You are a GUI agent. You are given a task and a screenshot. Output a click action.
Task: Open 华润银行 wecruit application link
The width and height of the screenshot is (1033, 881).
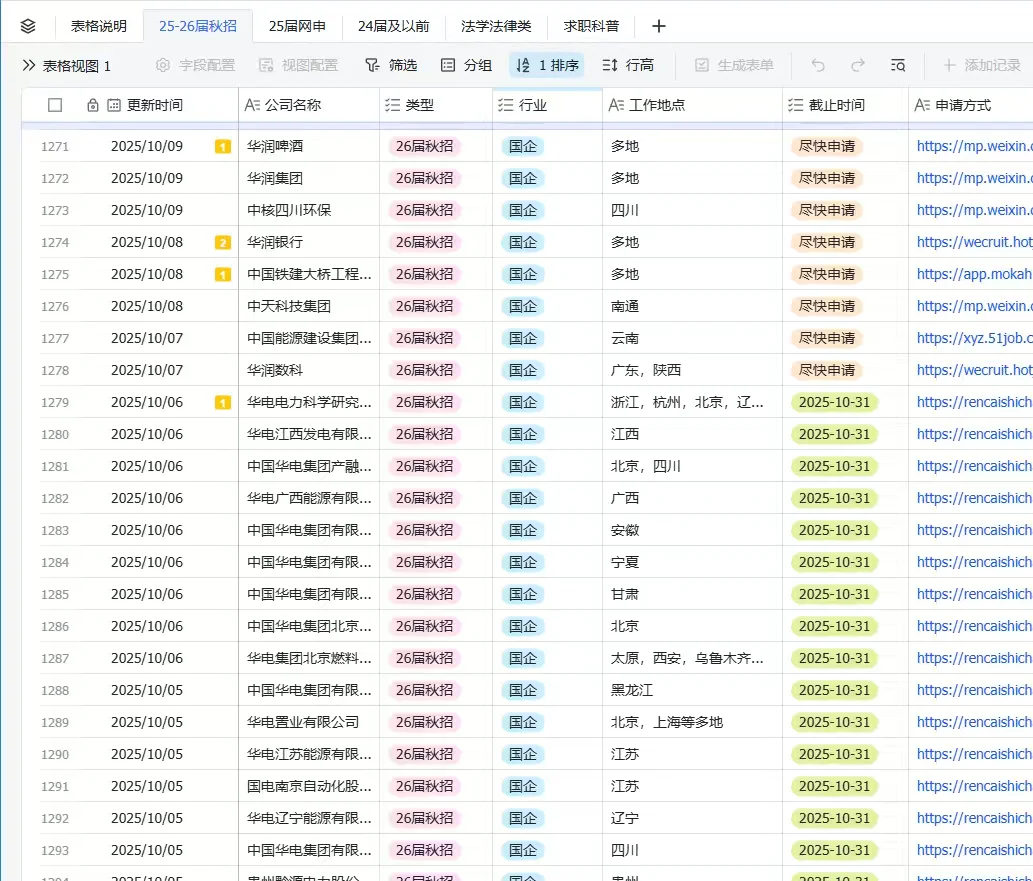(974, 242)
